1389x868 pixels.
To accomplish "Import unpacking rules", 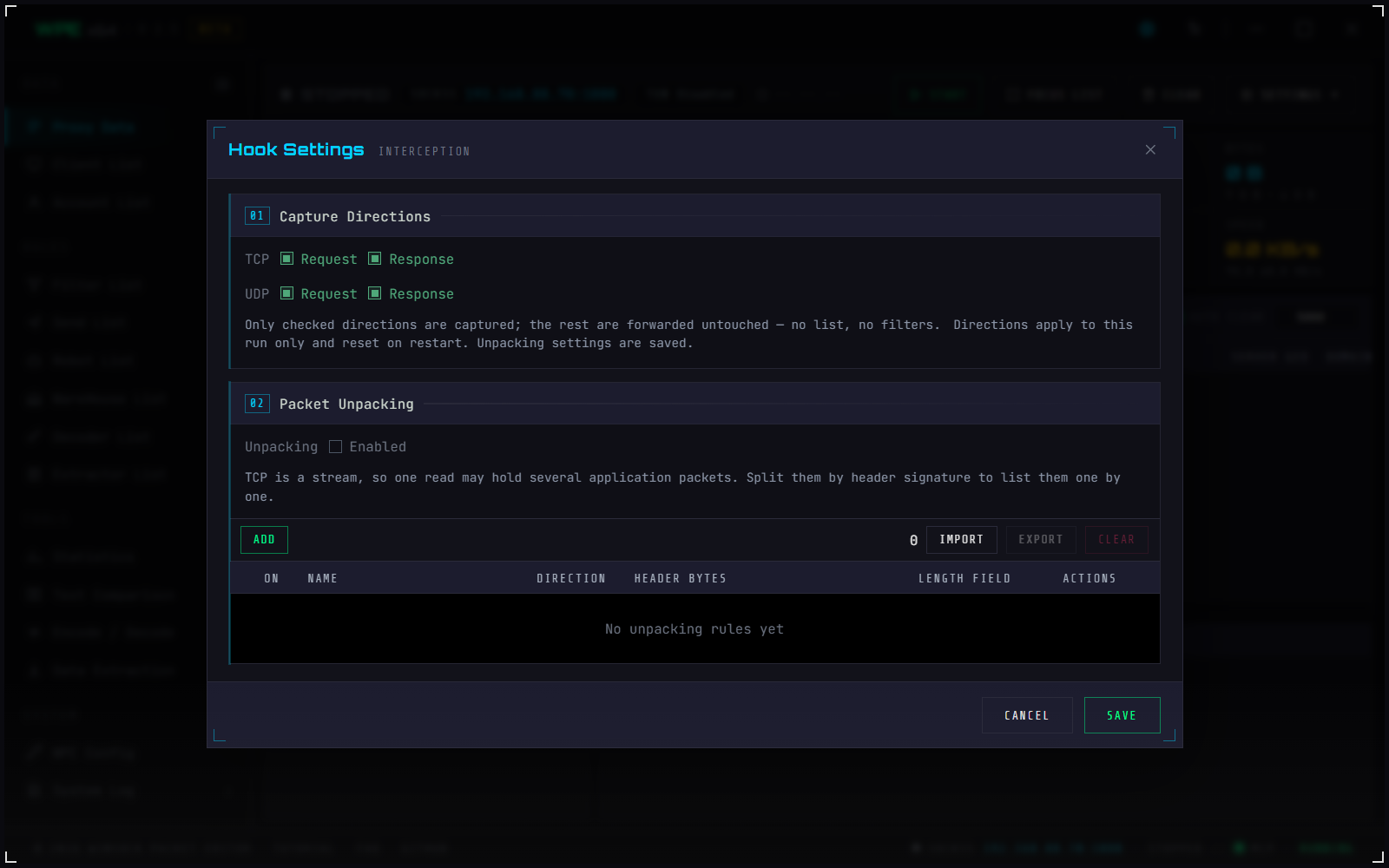I will coord(961,539).
